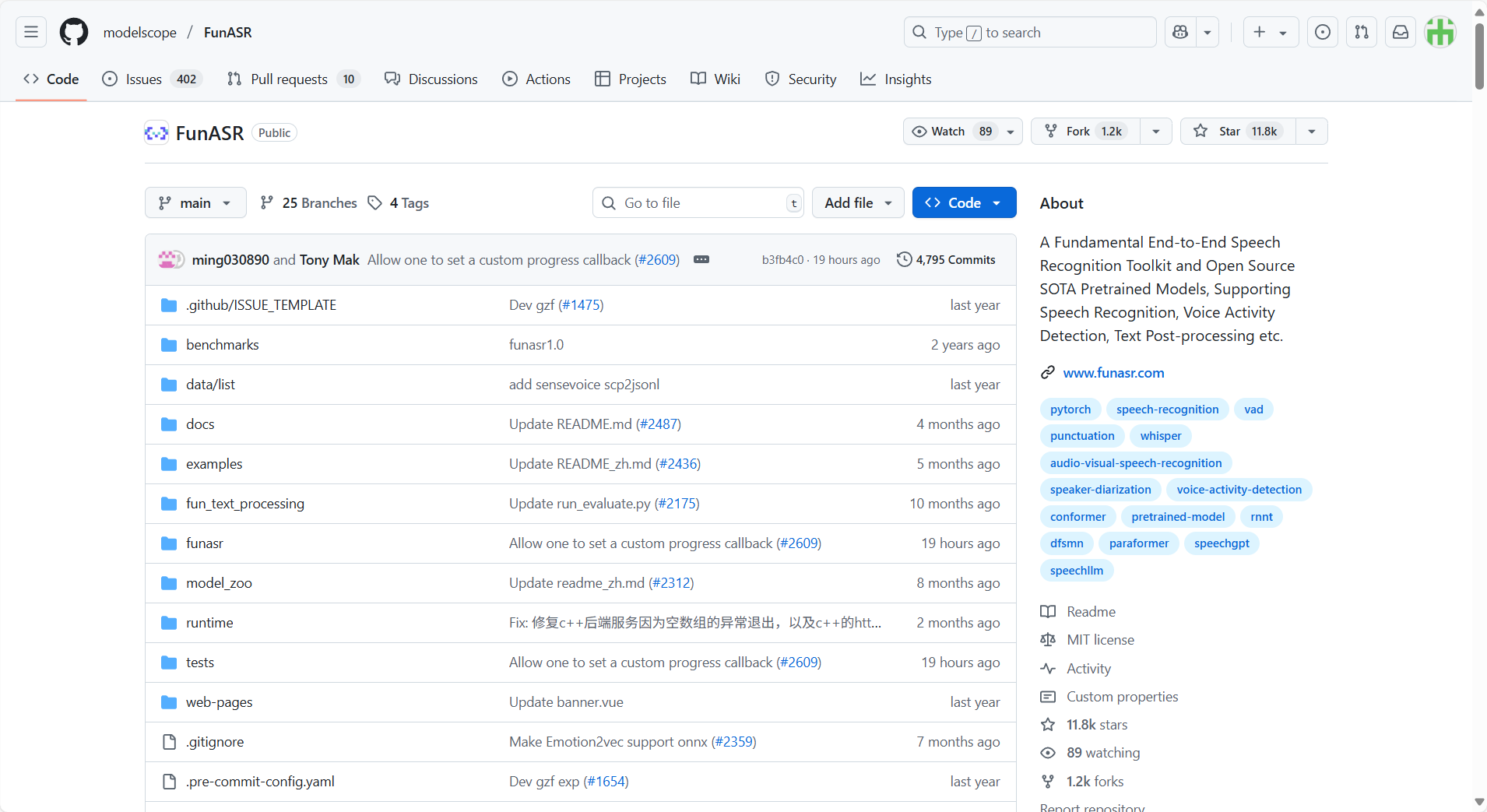1487x812 pixels.
Task: View the repository Activity link
Action: coord(1076,668)
